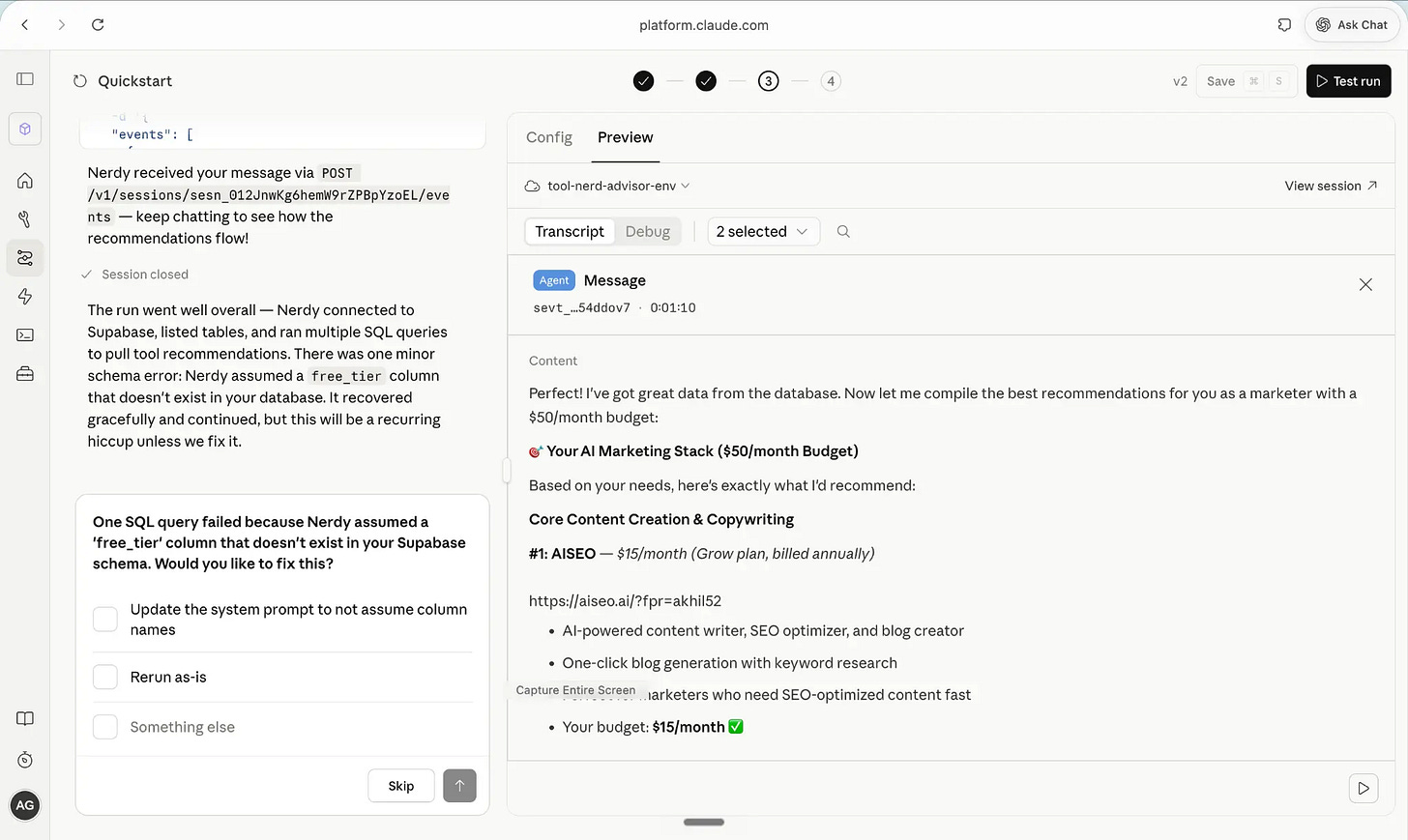The width and height of the screenshot is (1408, 840).
Task: Click the stopwatch icon in sidebar
Action: coord(25,760)
